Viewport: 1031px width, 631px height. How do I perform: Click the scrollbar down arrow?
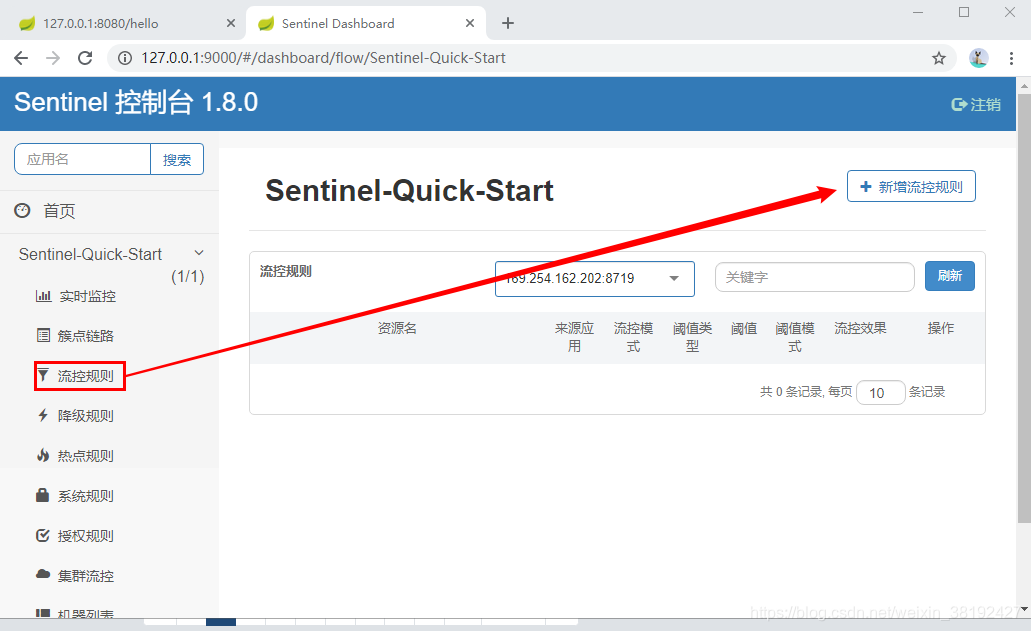tap(1024, 609)
